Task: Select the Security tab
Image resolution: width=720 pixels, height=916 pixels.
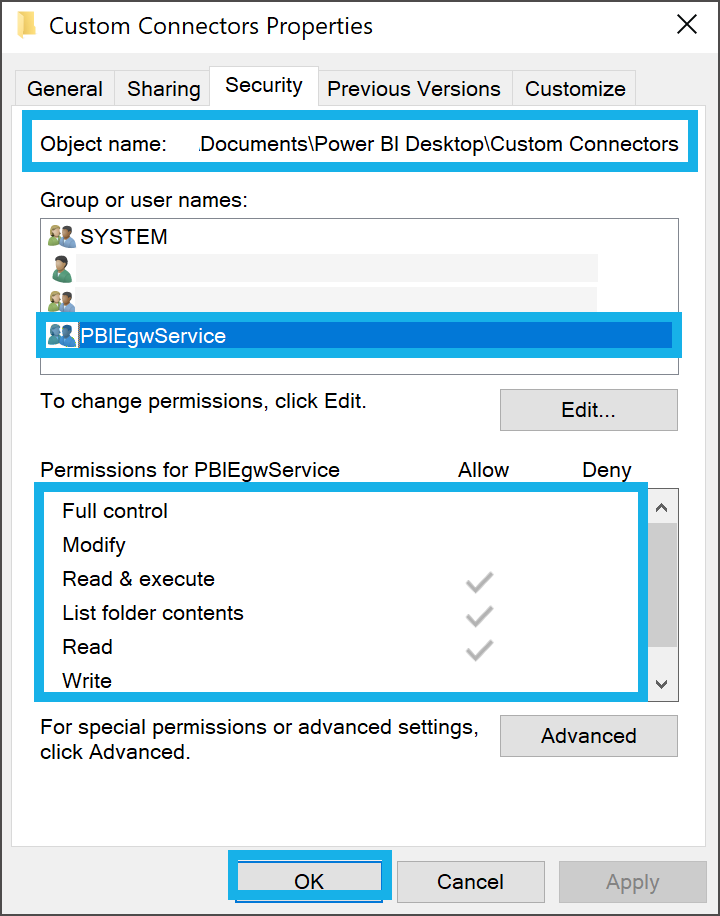Action: 264,85
